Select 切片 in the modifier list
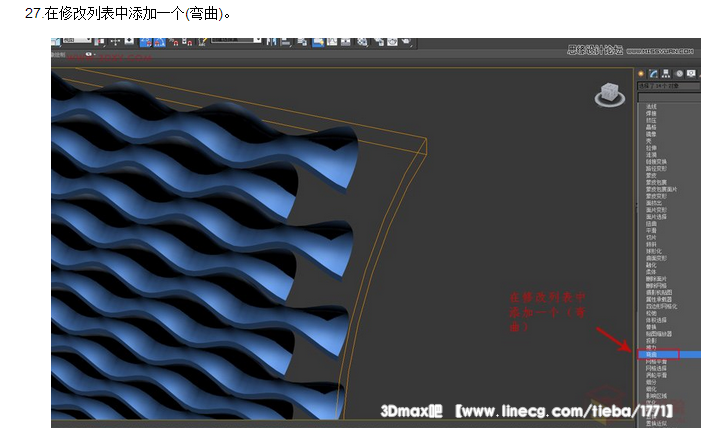 [x=651, y=237]
